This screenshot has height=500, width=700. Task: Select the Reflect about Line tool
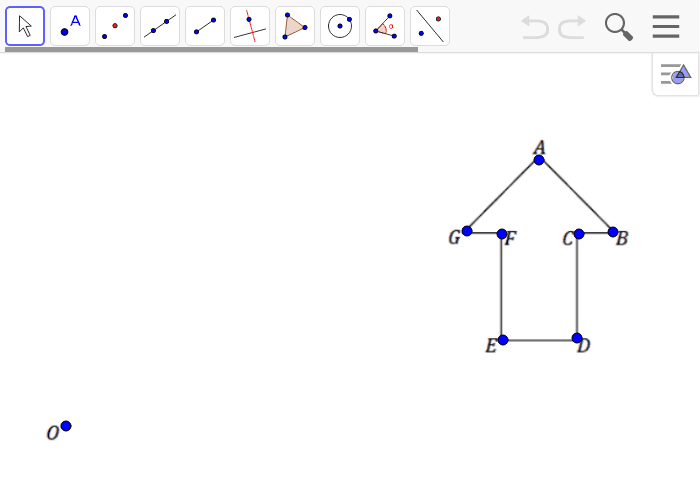tap(430, 26)
